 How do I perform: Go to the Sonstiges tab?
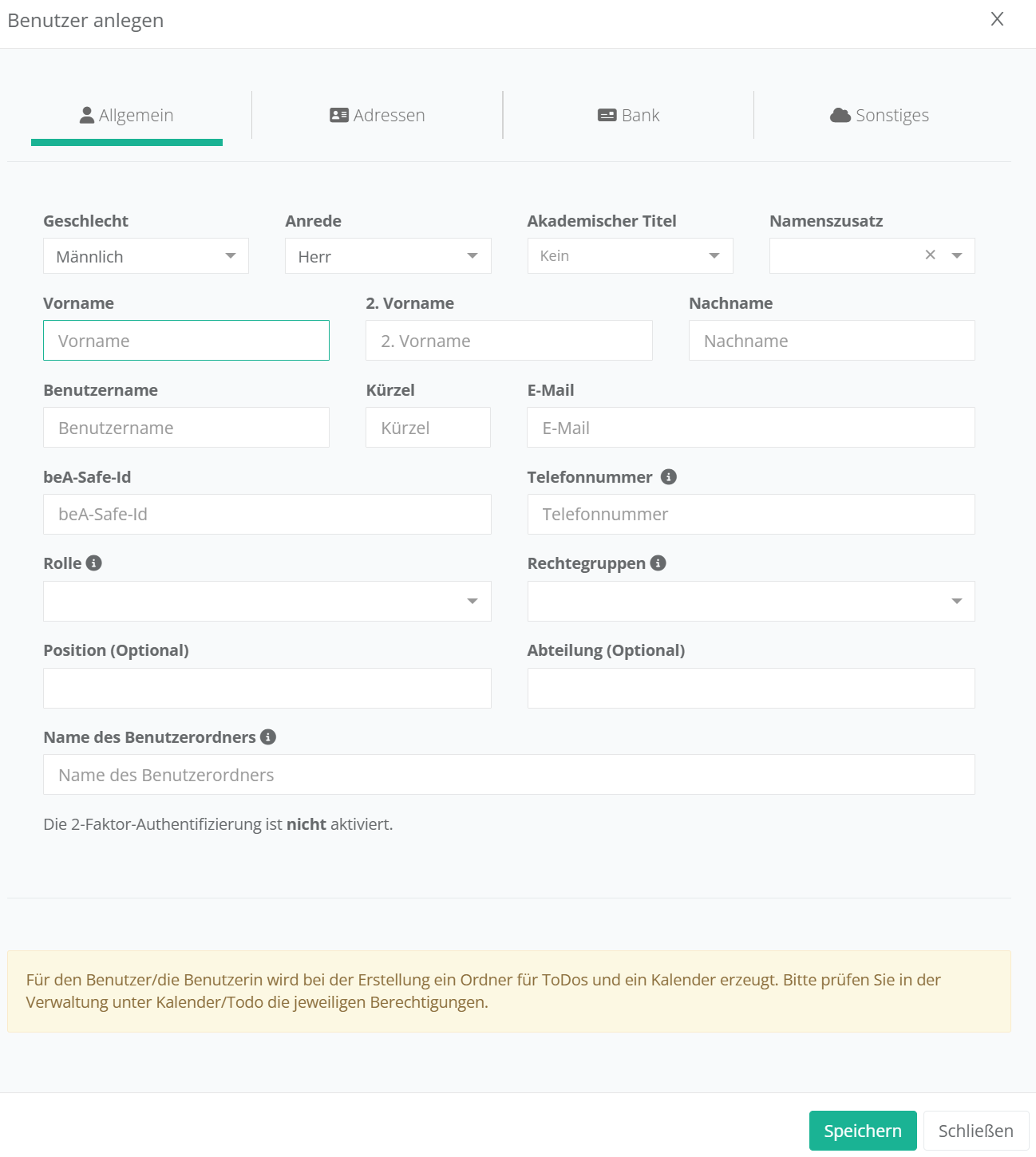880,115
